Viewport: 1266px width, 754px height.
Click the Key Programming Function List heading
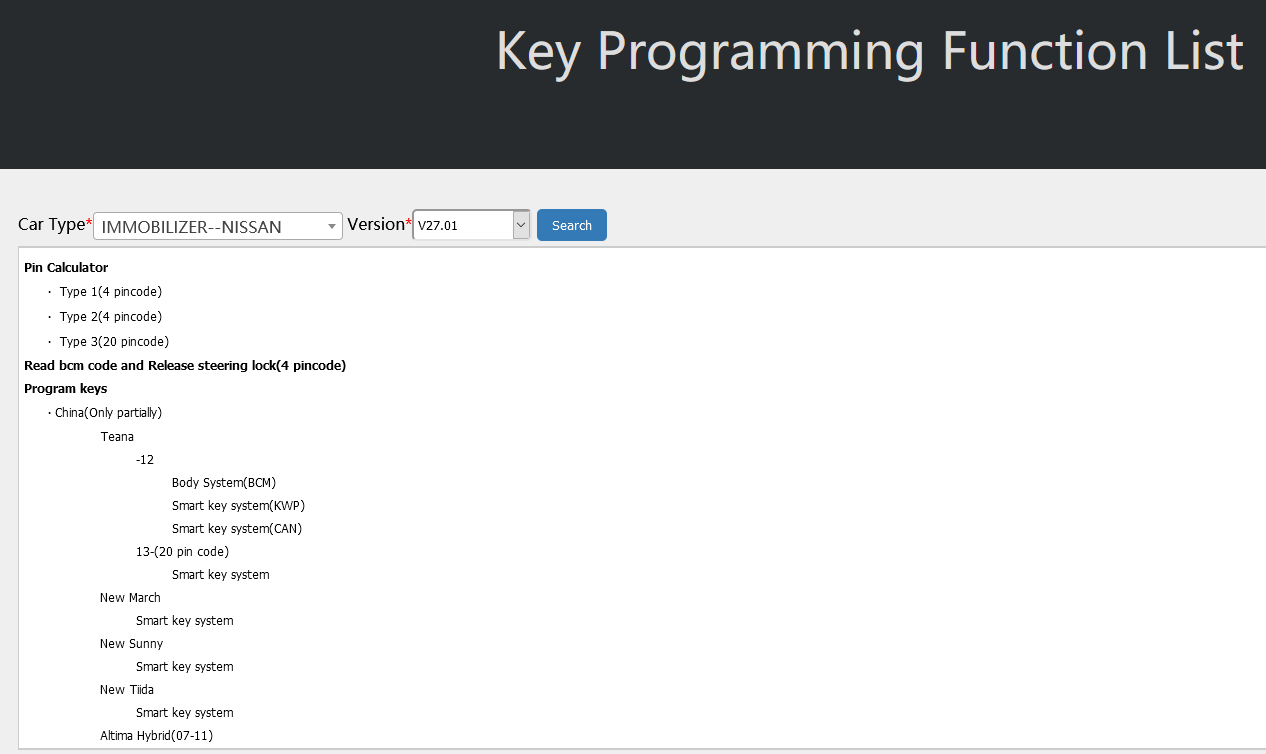[870, 50]
